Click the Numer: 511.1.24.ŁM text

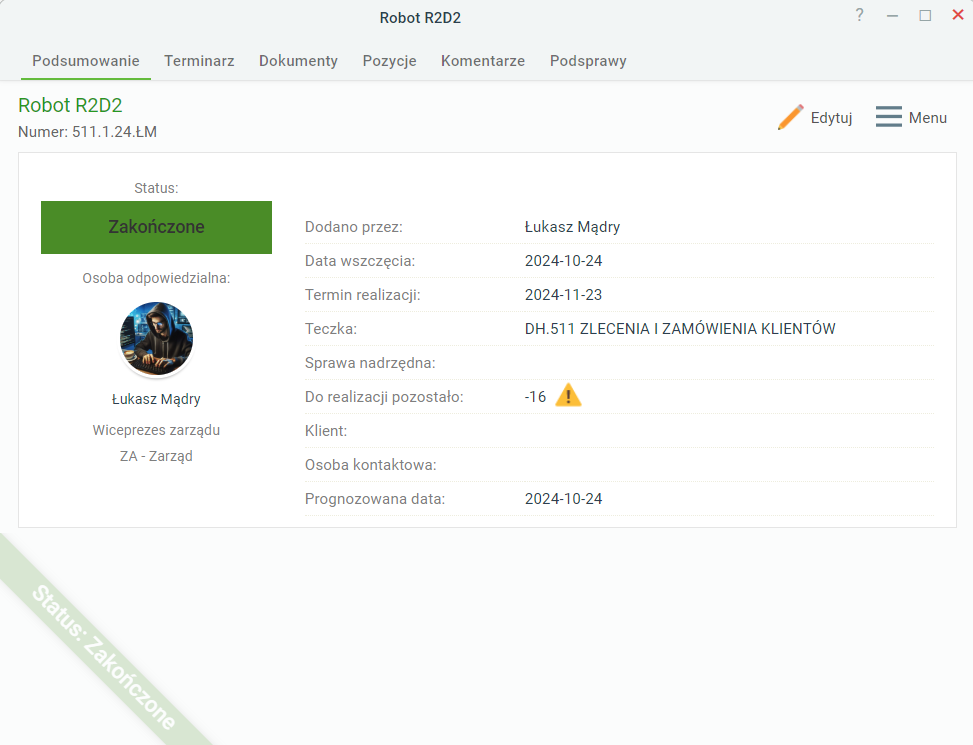[x=87, y=132]
